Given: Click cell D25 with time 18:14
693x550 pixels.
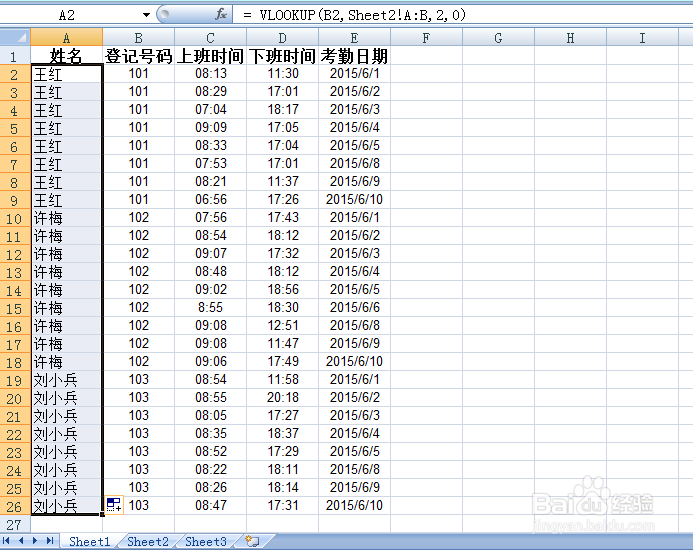Looking at the screenshot, I should point(283,488).
